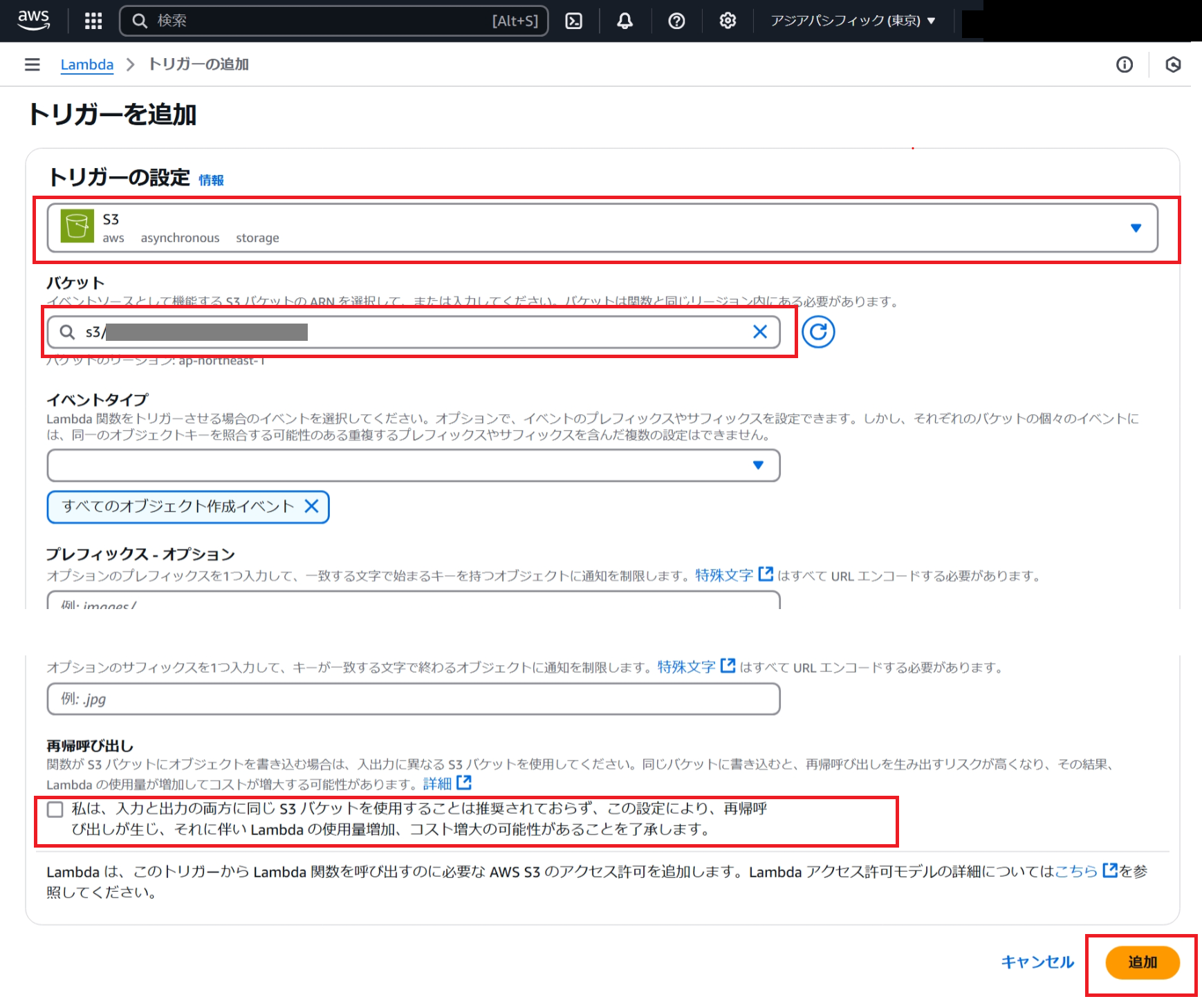Screen dimensions: 1202x1008
Task: Open the notifications bell
Action: click(625, 21)
